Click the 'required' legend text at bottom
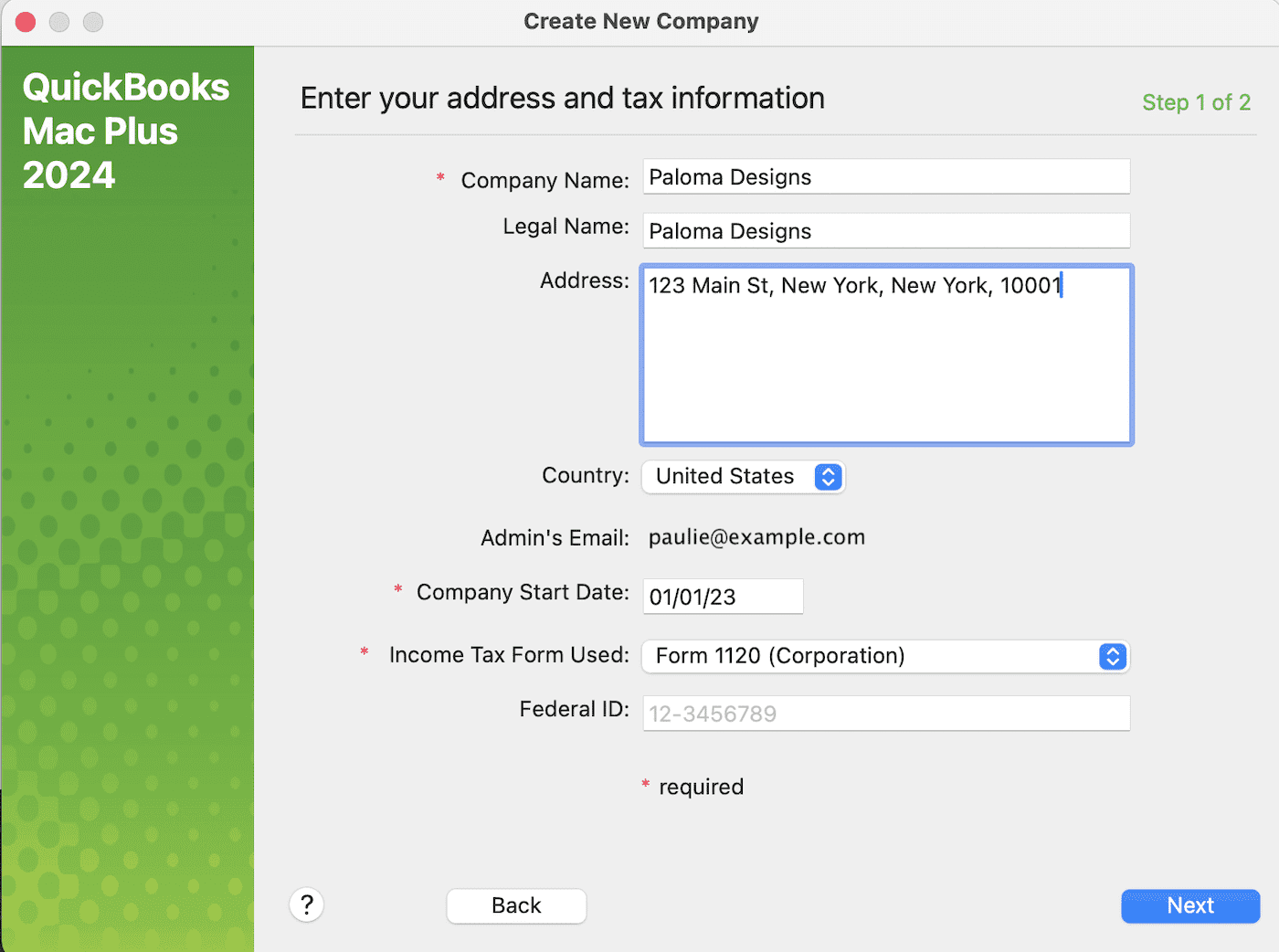 [701, 787]
